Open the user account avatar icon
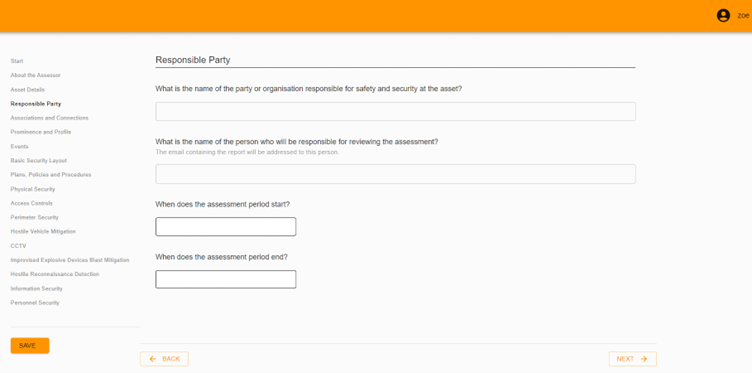 click(723, 16)
